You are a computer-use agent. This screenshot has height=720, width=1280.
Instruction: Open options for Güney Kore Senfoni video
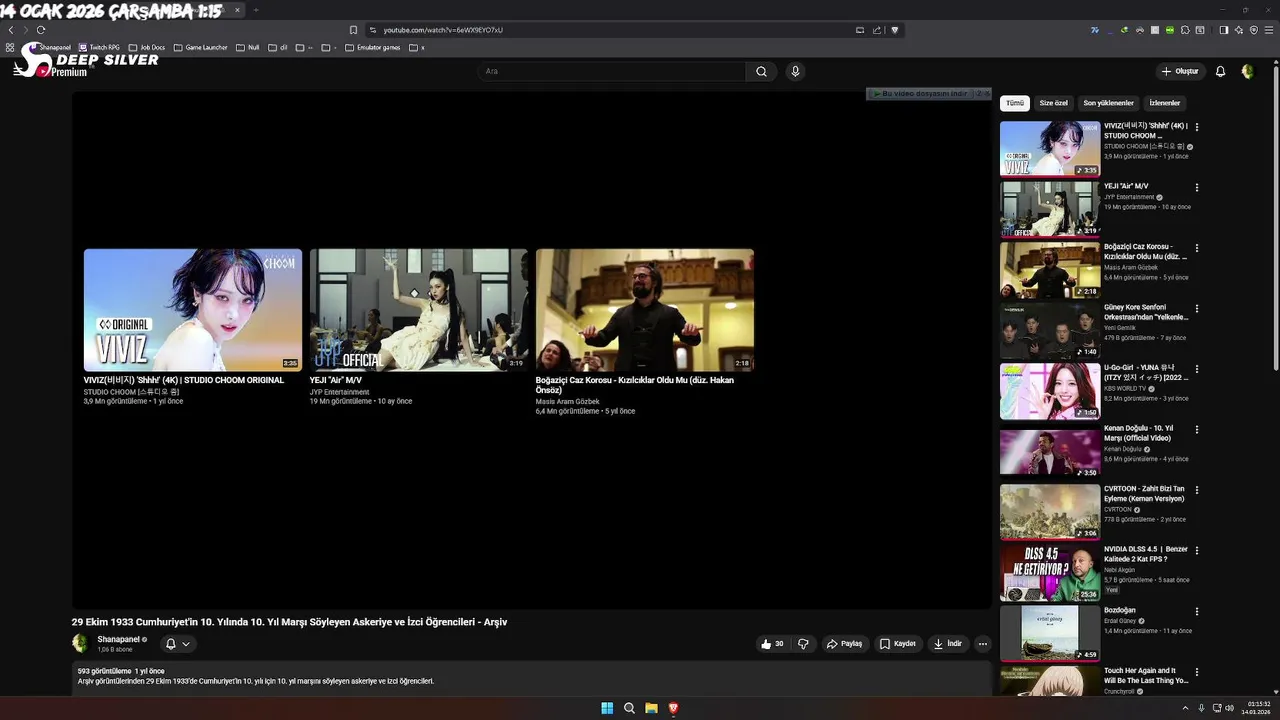1196,308
